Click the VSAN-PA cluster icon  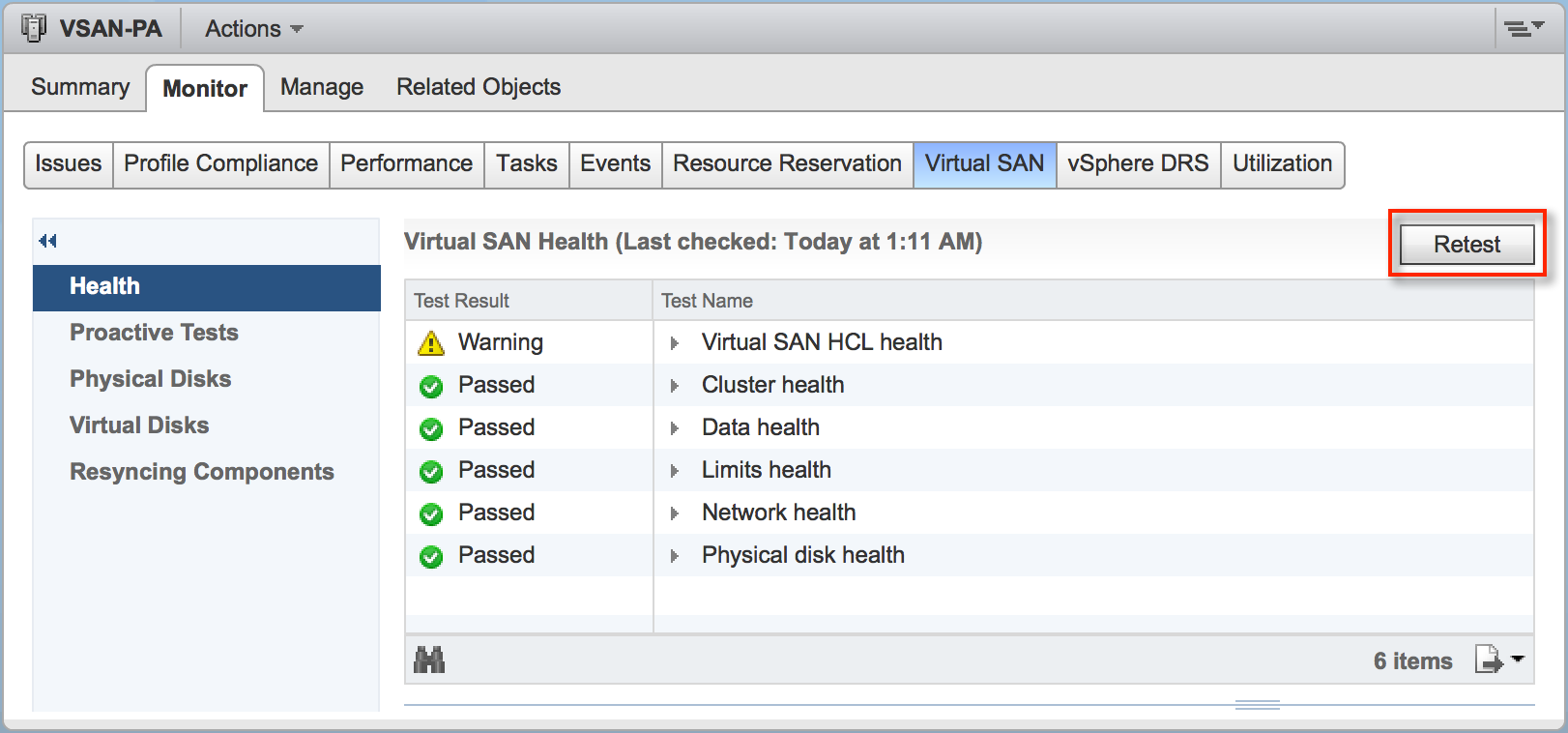(x=34, y=28)
